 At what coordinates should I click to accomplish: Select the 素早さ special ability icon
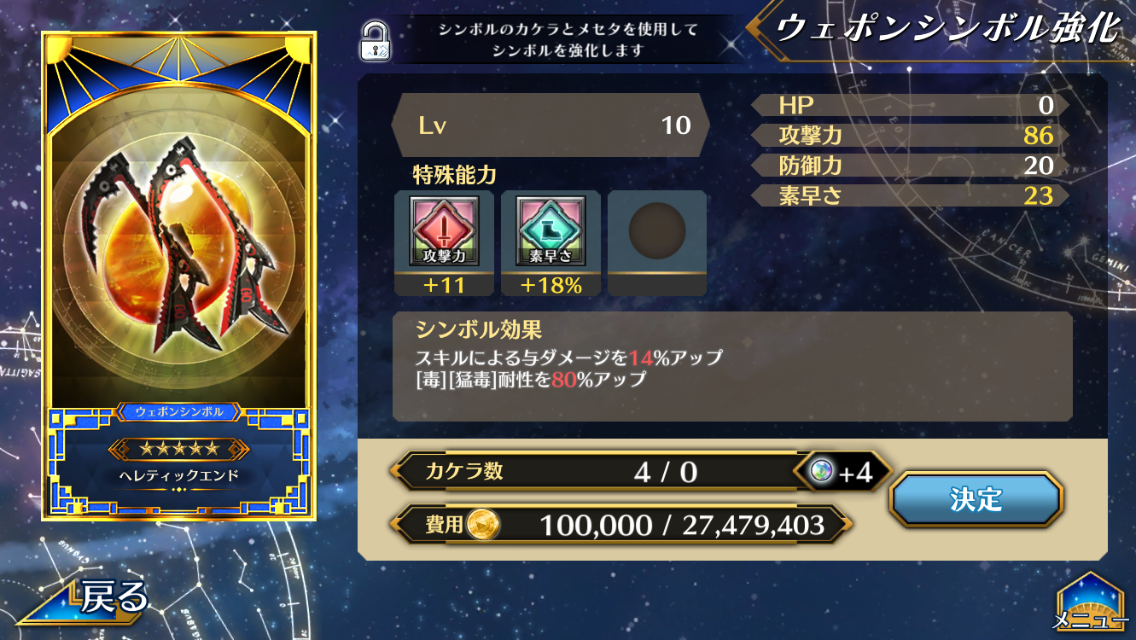[x=551, y=231]
